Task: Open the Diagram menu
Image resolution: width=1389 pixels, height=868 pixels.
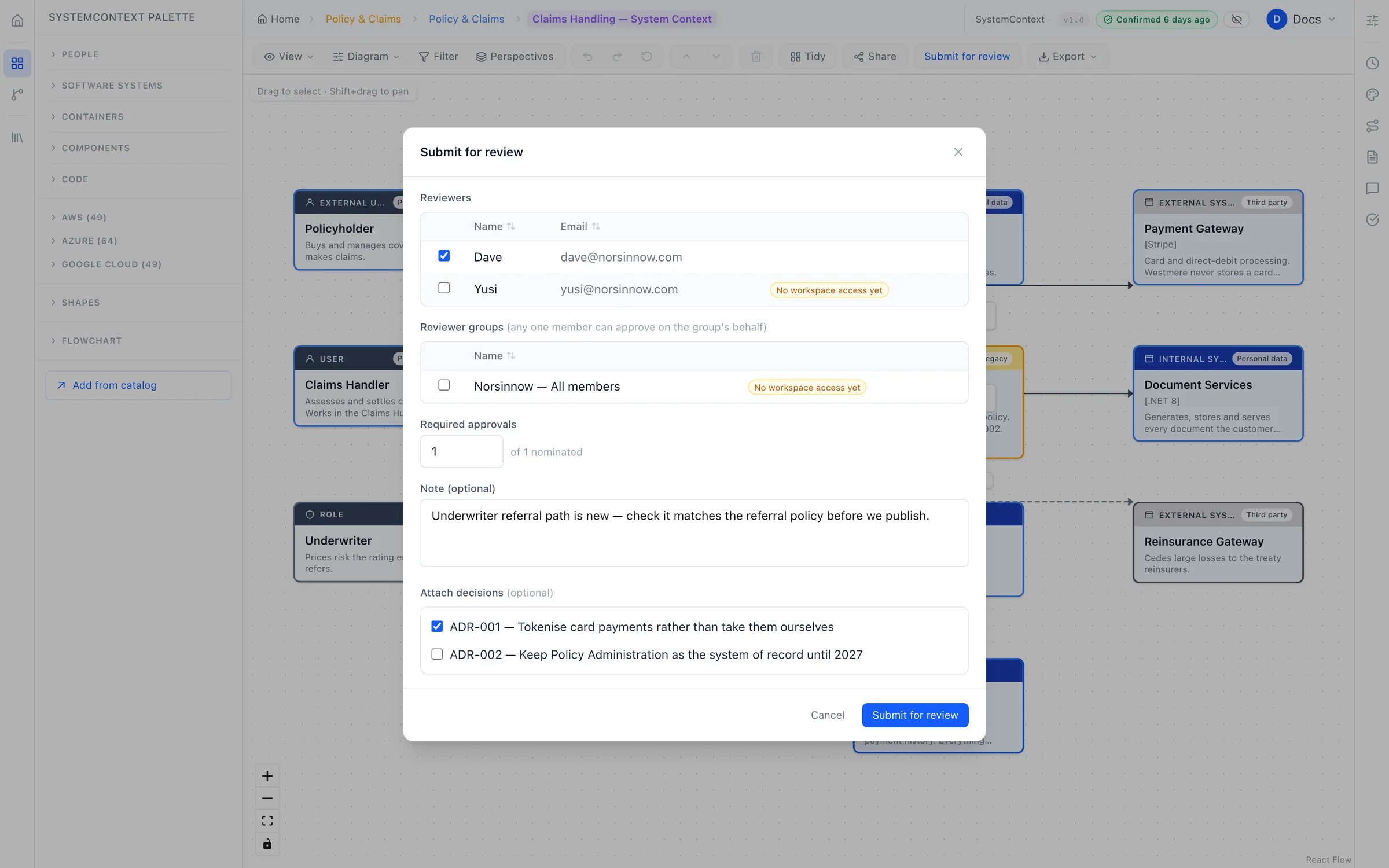Action: pos(366,56)
